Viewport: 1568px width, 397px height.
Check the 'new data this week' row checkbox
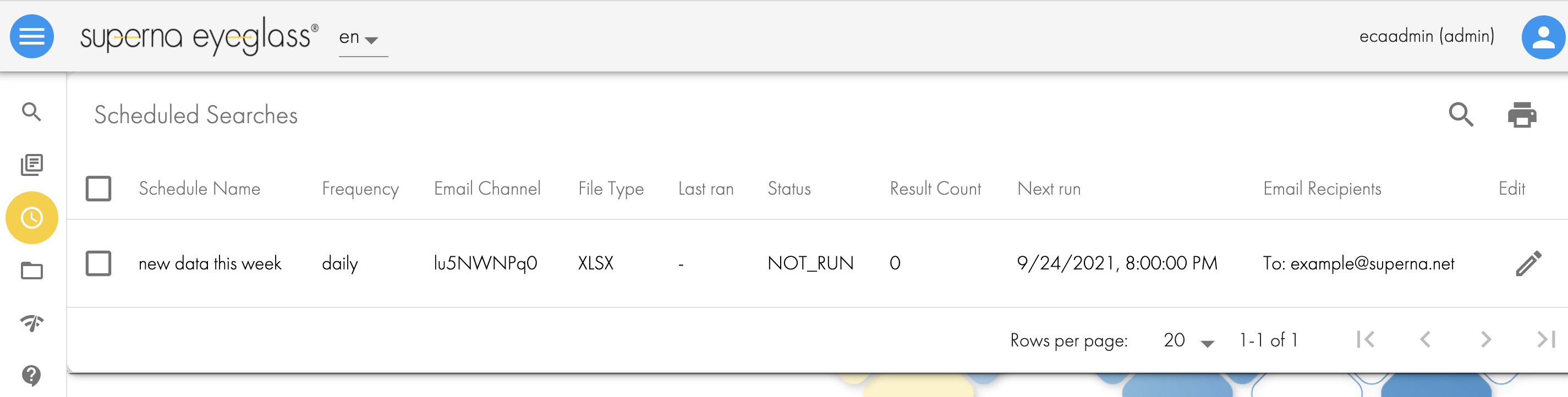click(x=98, y=263)
